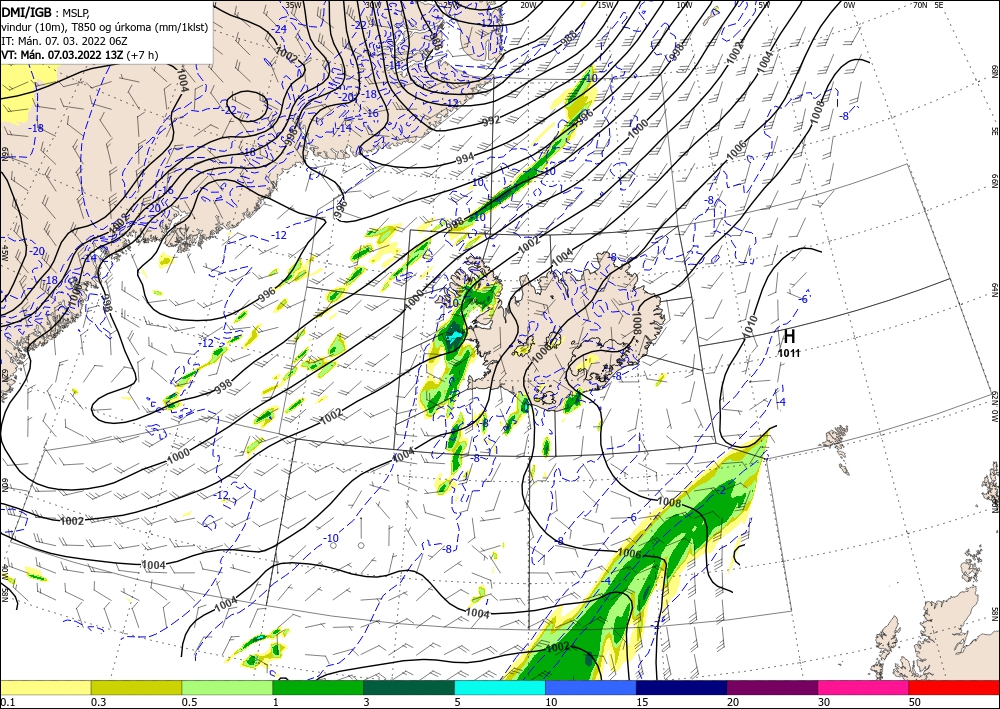Click the '994' isobar label

tap(465, 157)
